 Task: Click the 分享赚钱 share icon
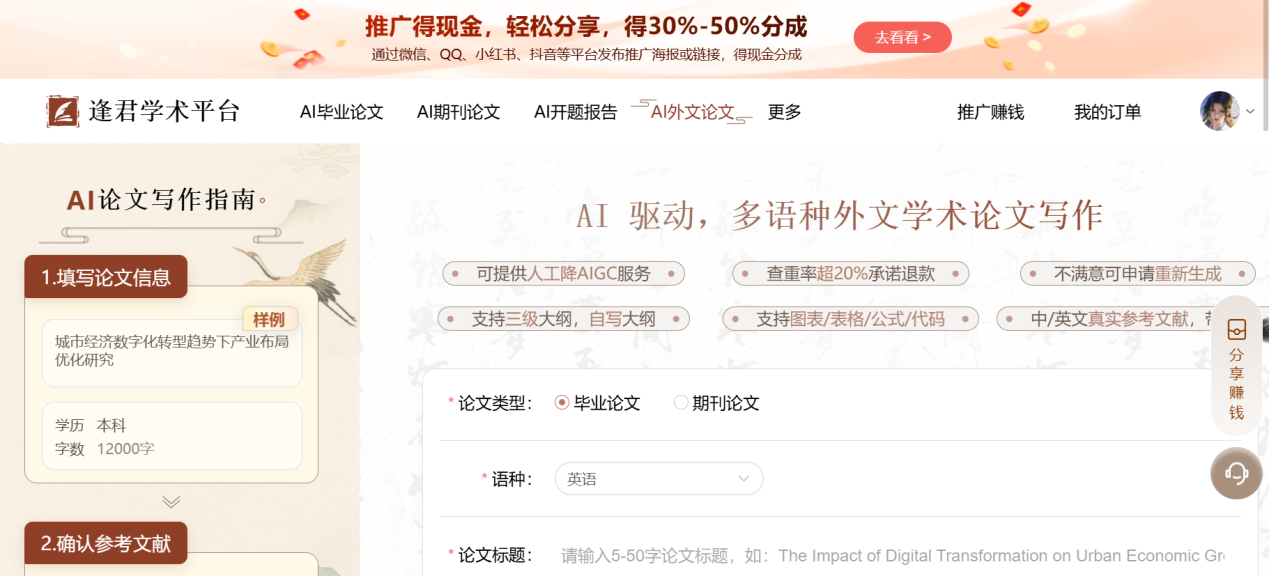[x=1236, y=330]
